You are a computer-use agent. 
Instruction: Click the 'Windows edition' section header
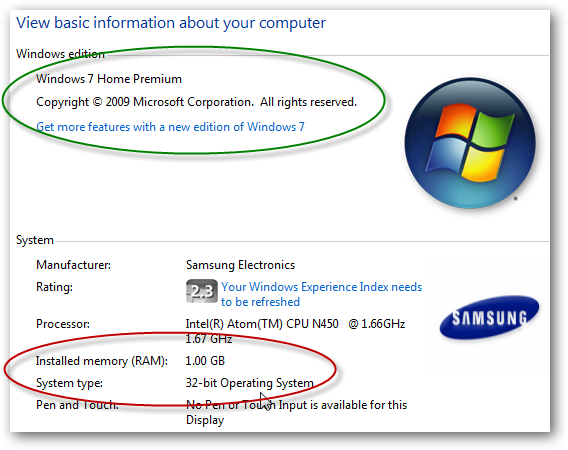(x=60, y=54)
